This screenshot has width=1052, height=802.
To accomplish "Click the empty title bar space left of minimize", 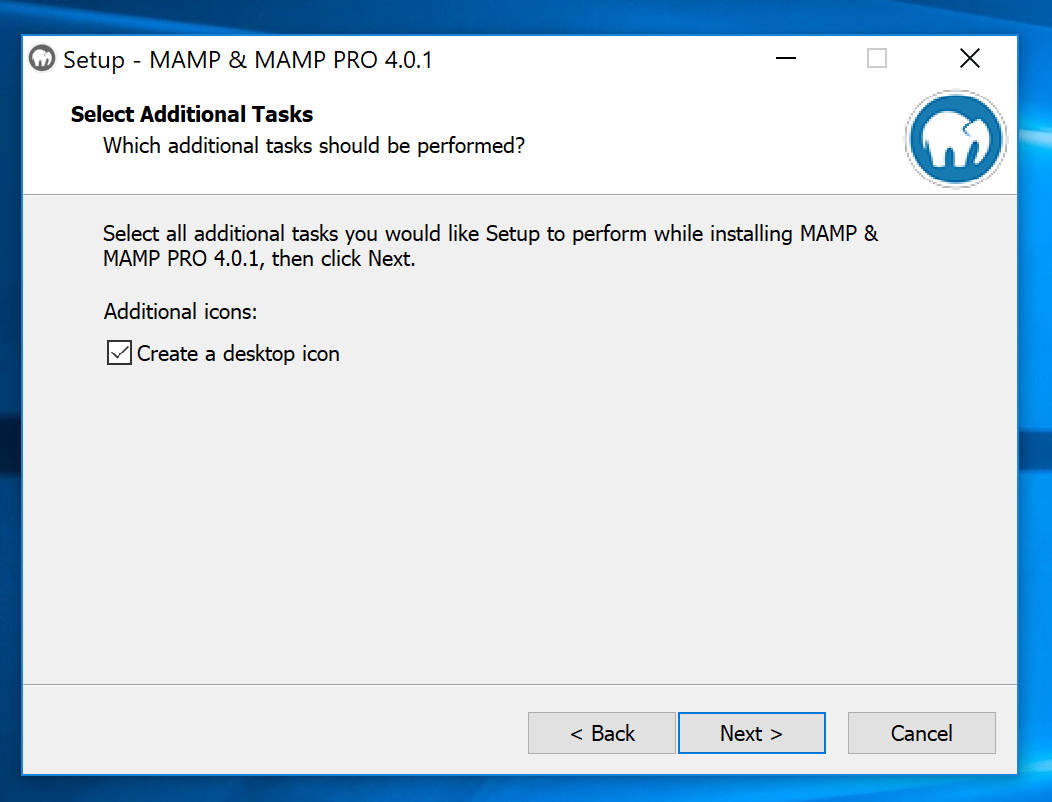I will click(600, 59).
